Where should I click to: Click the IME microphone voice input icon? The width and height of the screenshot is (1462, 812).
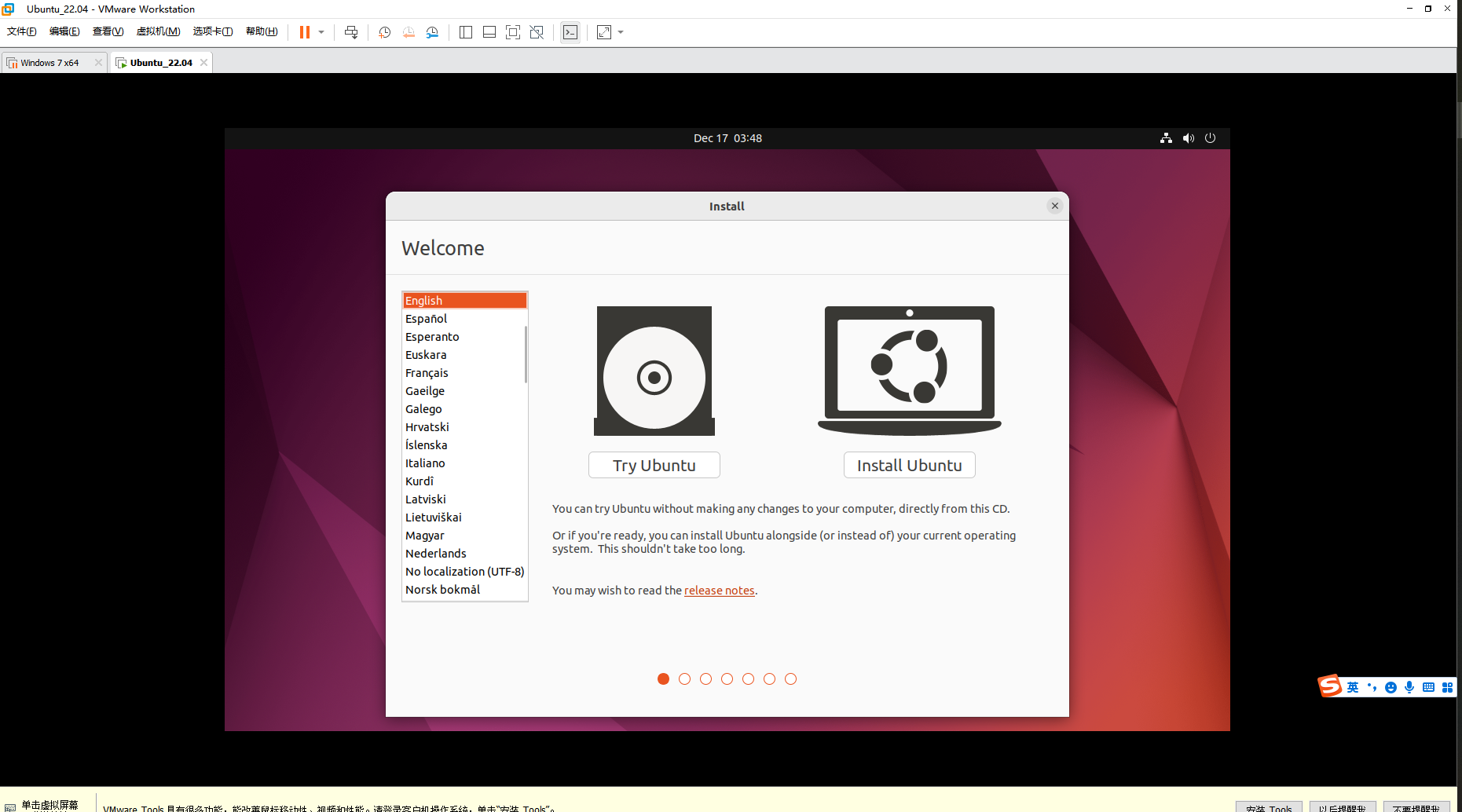pos(1409,687)
